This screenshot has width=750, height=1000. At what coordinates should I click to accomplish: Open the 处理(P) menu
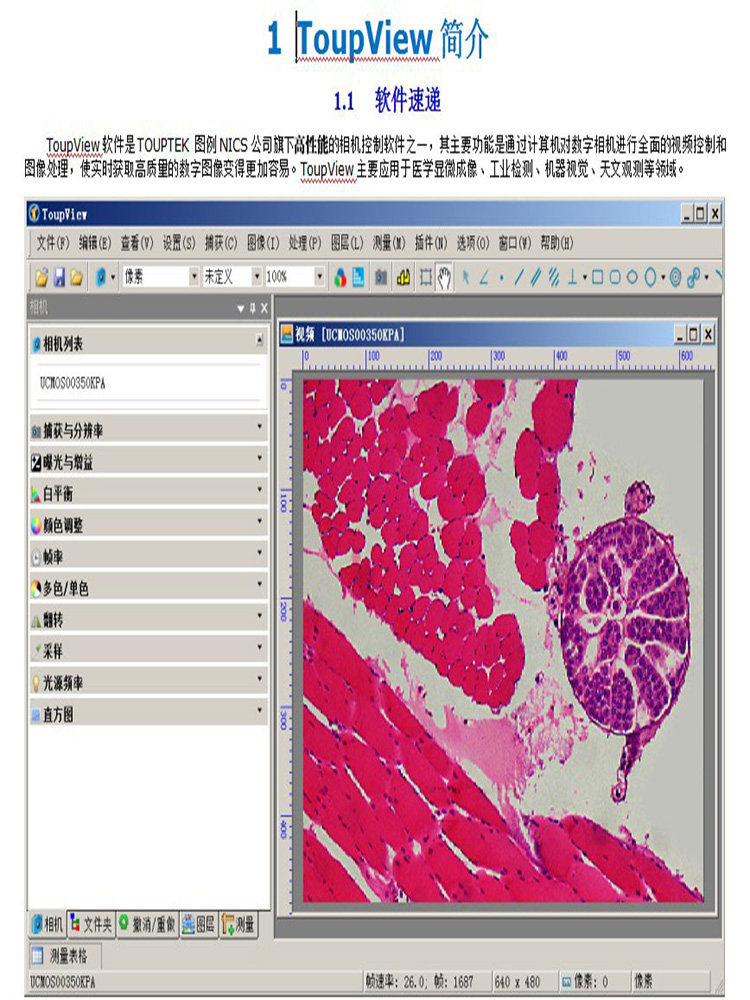[x=304, y=243]
